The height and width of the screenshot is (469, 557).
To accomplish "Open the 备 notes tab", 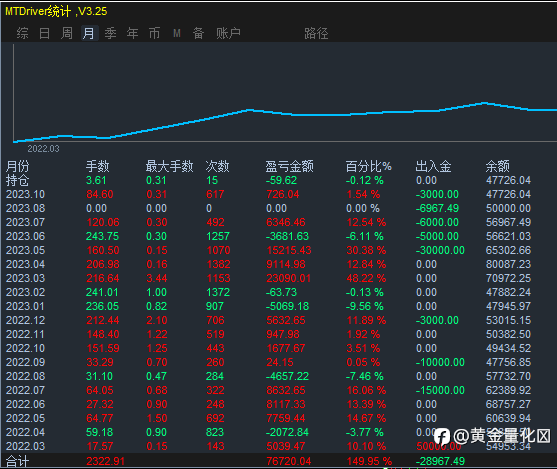I will (x=199, y=33).
